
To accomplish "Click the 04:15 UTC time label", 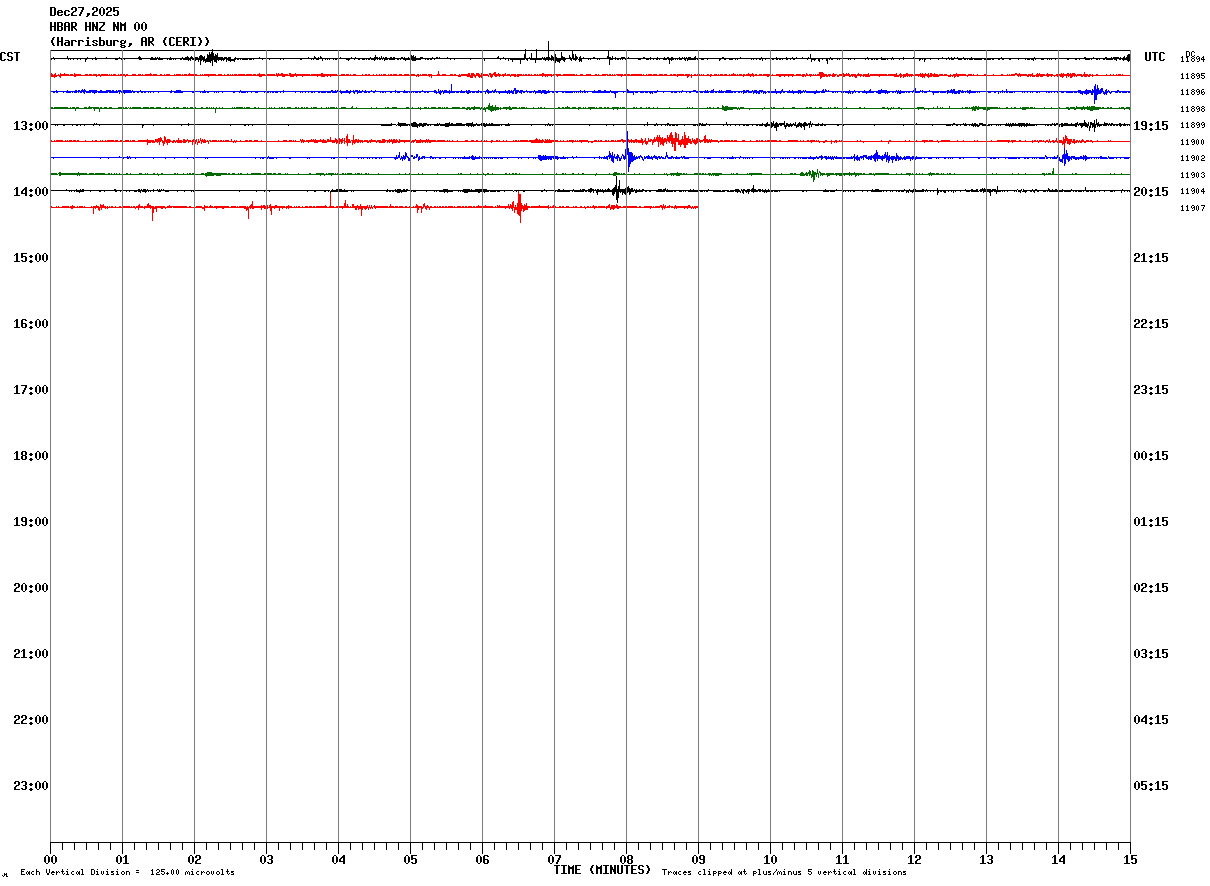I will point(1151,720).
